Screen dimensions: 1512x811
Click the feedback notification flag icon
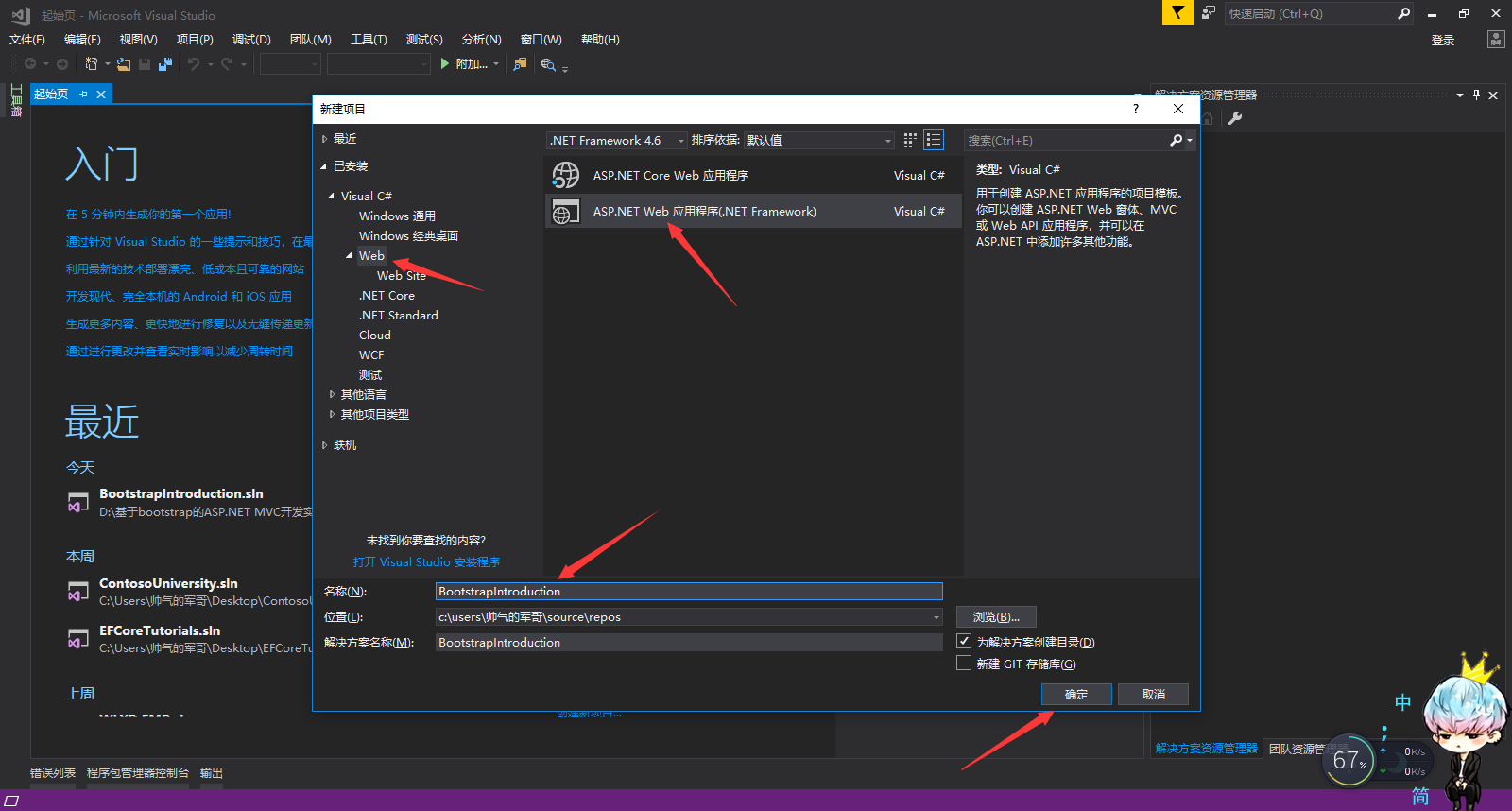tap(1177, 13)
